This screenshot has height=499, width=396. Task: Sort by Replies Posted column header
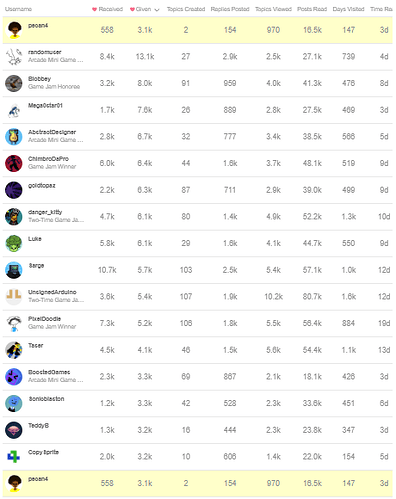(x=230, y=9)
